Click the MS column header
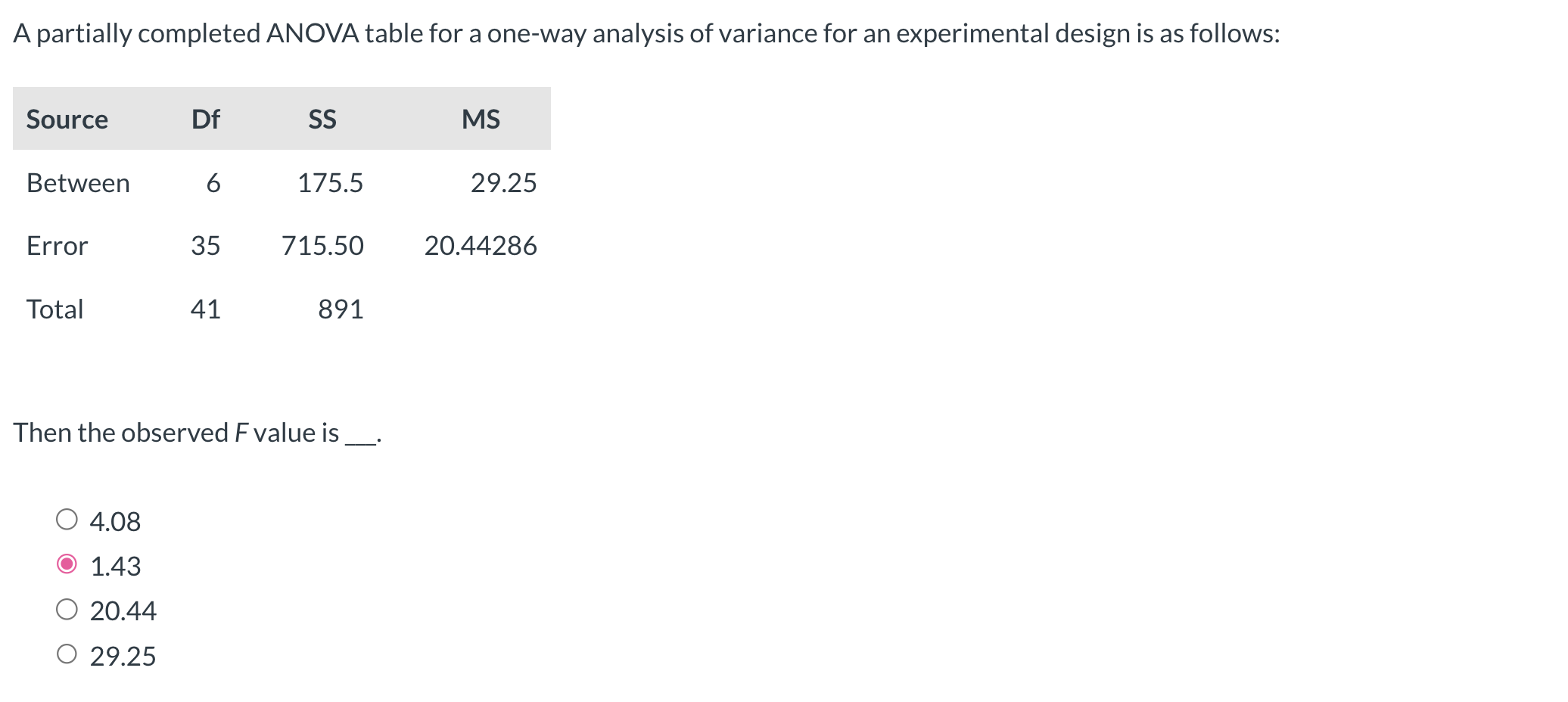Image resolution: width=1568 pixels, height=702 pixels. pyautogui.click(x=481, y=119)
